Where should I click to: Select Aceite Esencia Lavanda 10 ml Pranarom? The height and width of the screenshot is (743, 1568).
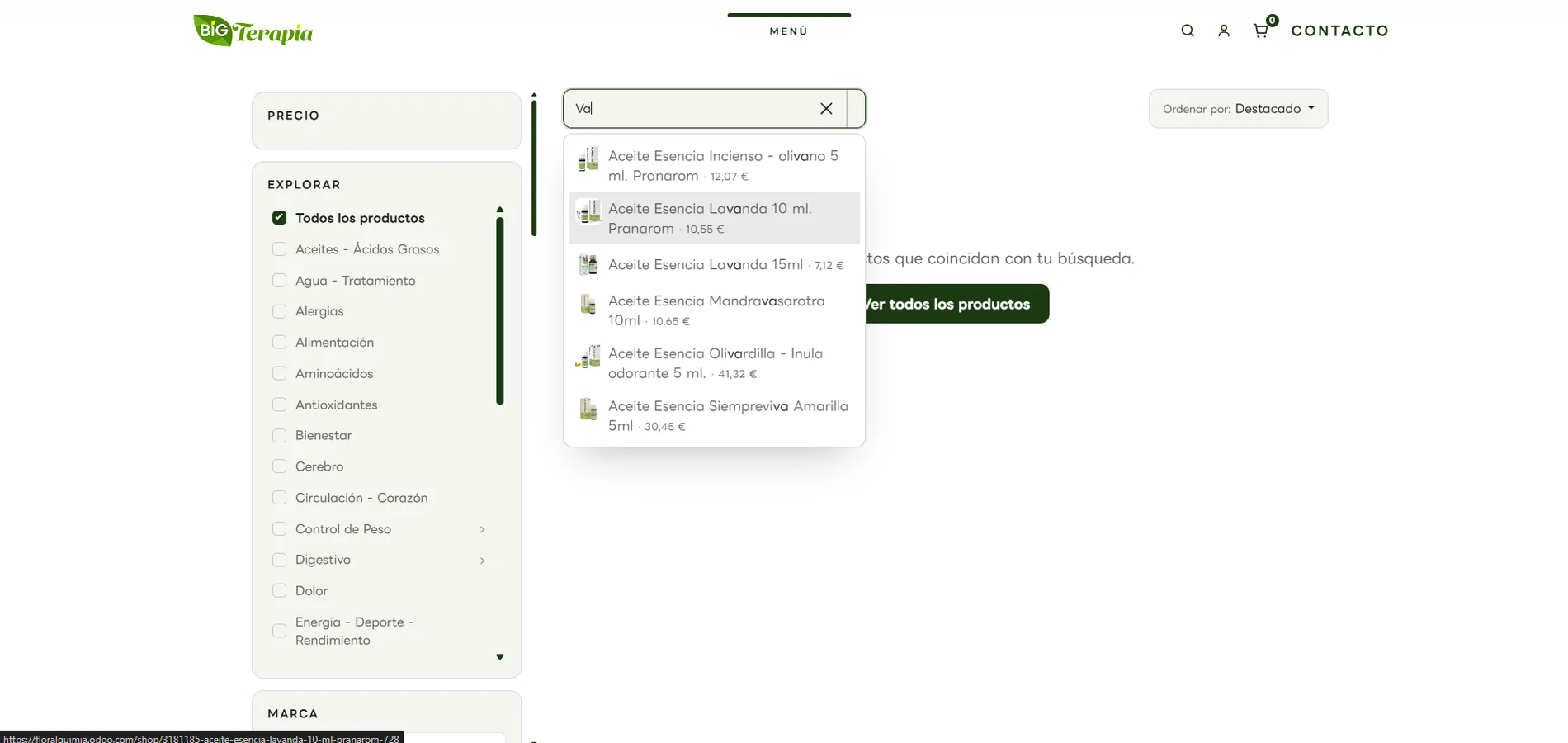714,218
